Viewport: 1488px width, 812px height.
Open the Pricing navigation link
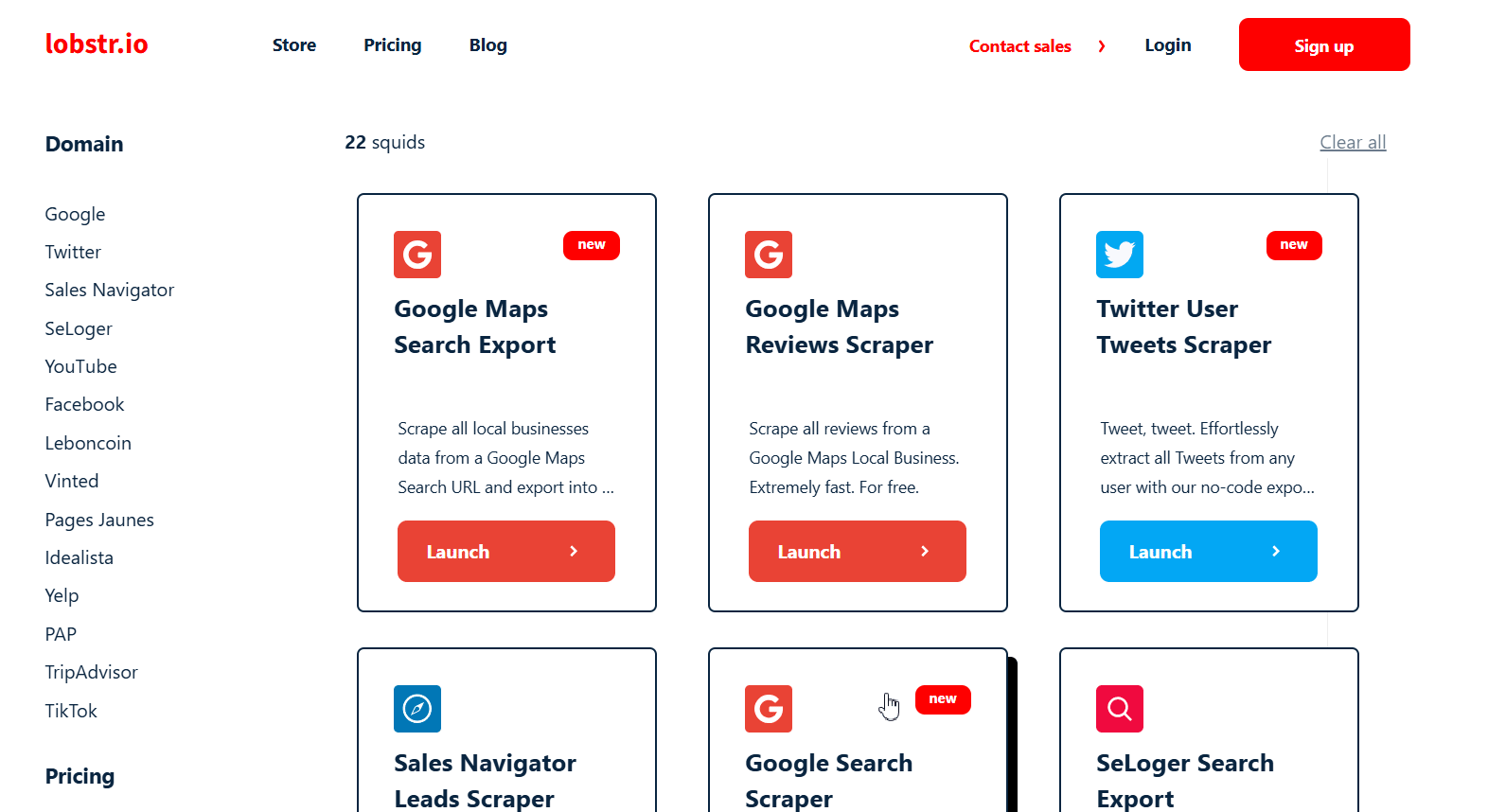(393, 45)
